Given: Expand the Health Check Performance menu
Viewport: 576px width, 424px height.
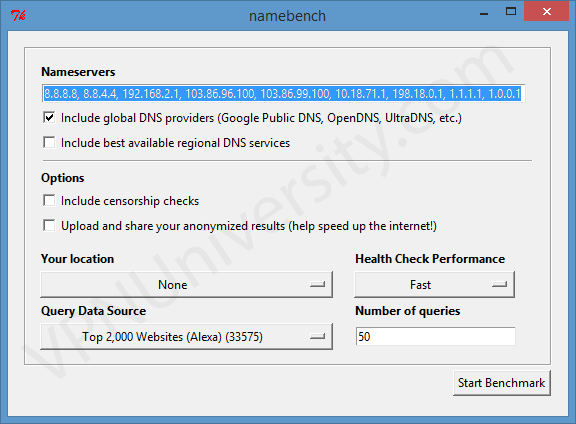Looking at the screenshot, I should click(x=434, y=284).
